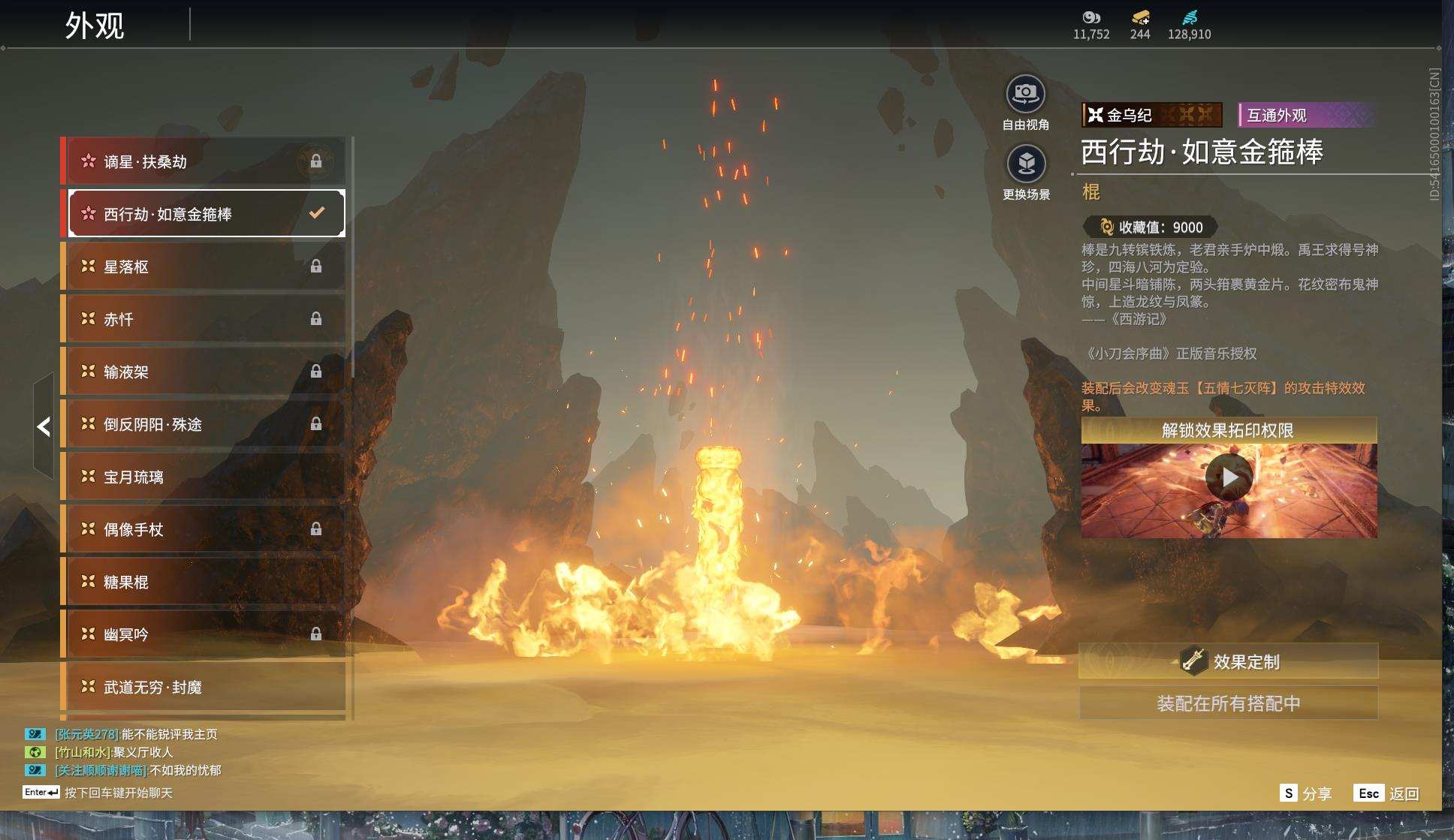The height and width of the screenshot is (840, 1454).
Task: Click the star icon beside 西行劫·如意金箍棒
Action: (x=89, y=213)
